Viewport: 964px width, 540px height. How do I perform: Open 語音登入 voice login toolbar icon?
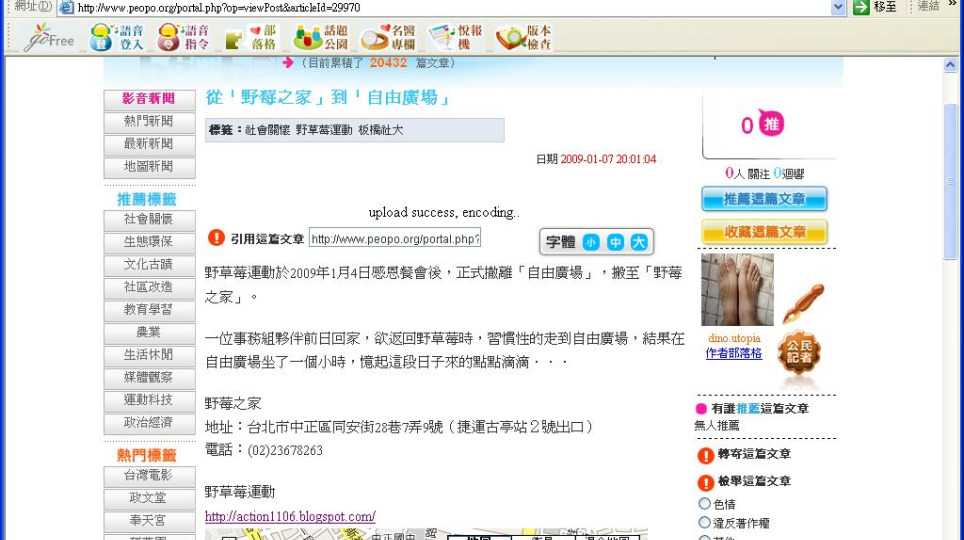(117, 38)
